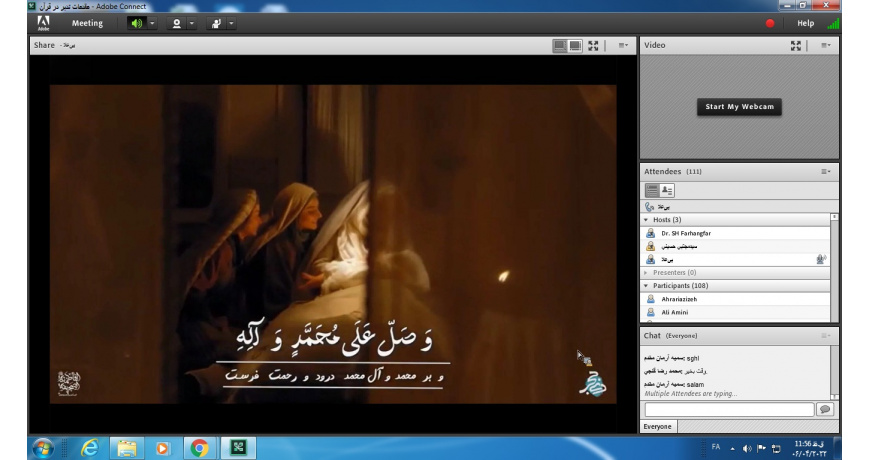Open File Explorer from the taskbar

[x=127, y=448]
